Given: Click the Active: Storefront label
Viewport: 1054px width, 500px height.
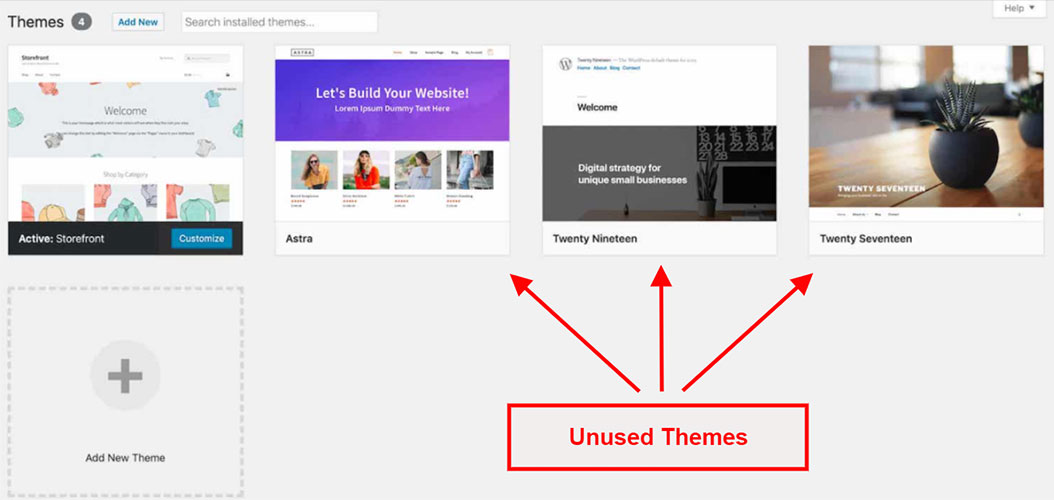Looking at the screenshot, I should pyautogui.click(x=61, y=239).
